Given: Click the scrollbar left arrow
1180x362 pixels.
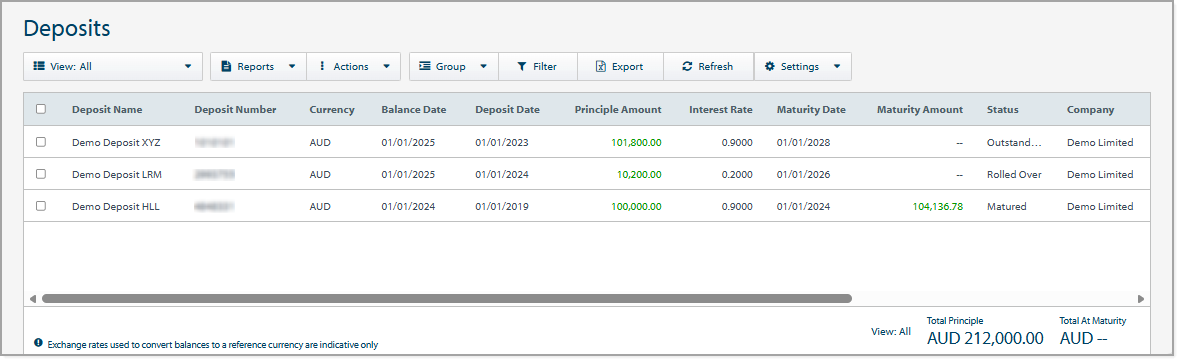Looking at the screenshot, I should pos(32,299).
